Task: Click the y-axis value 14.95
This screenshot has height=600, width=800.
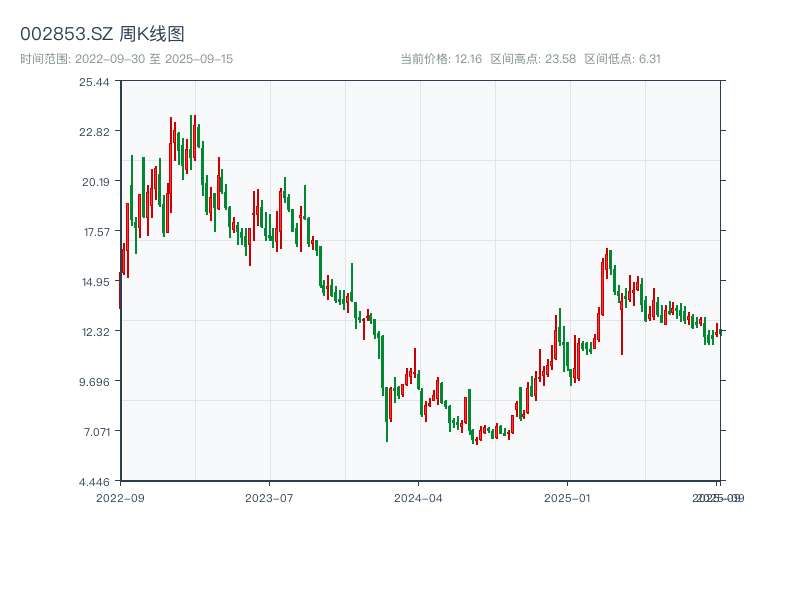Action: [95, 282]
